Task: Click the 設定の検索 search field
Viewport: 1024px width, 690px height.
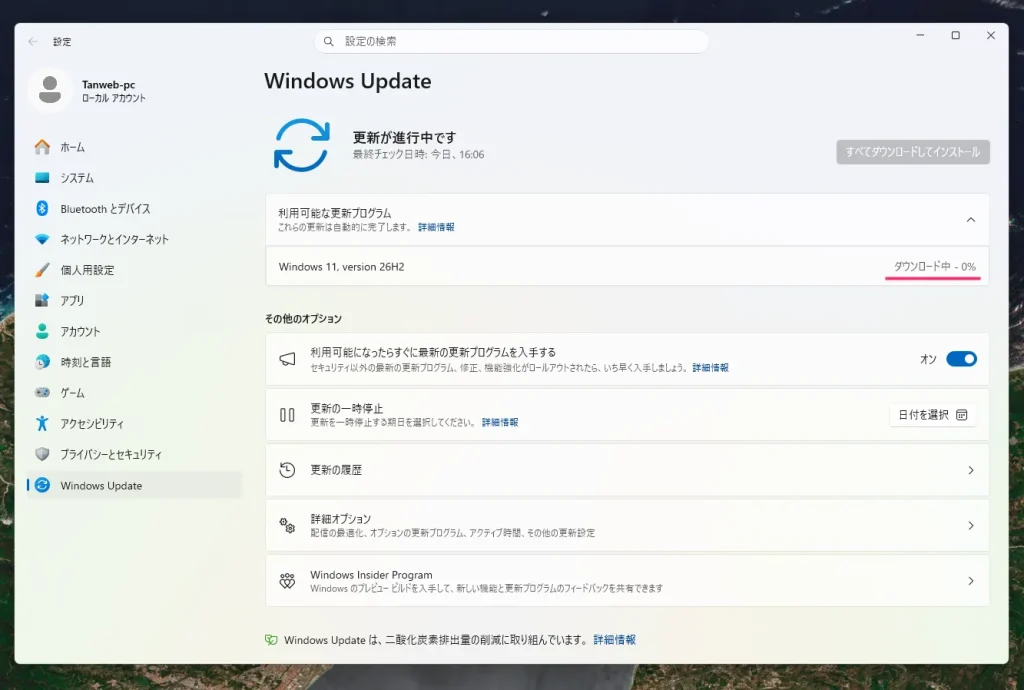Action: pos(511,41)
